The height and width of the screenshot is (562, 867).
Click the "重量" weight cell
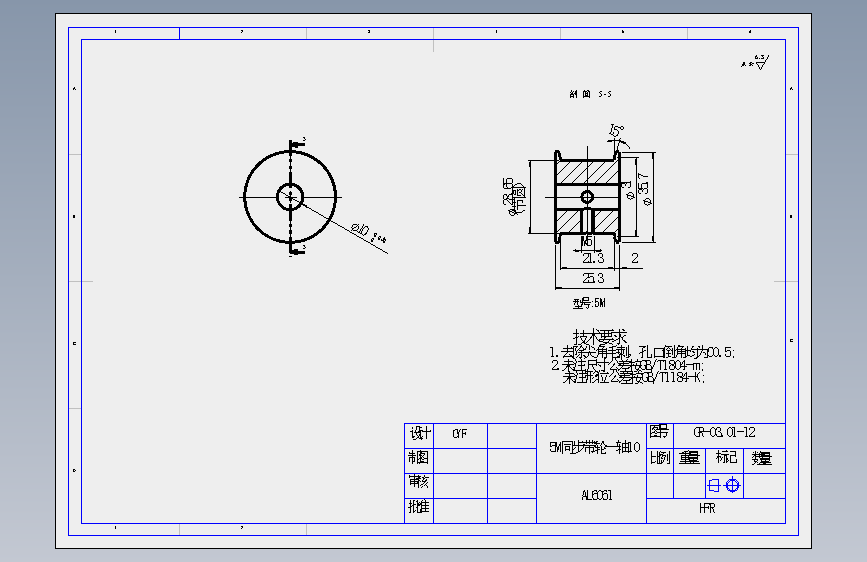pyautogui.click(x=690, y=459)
